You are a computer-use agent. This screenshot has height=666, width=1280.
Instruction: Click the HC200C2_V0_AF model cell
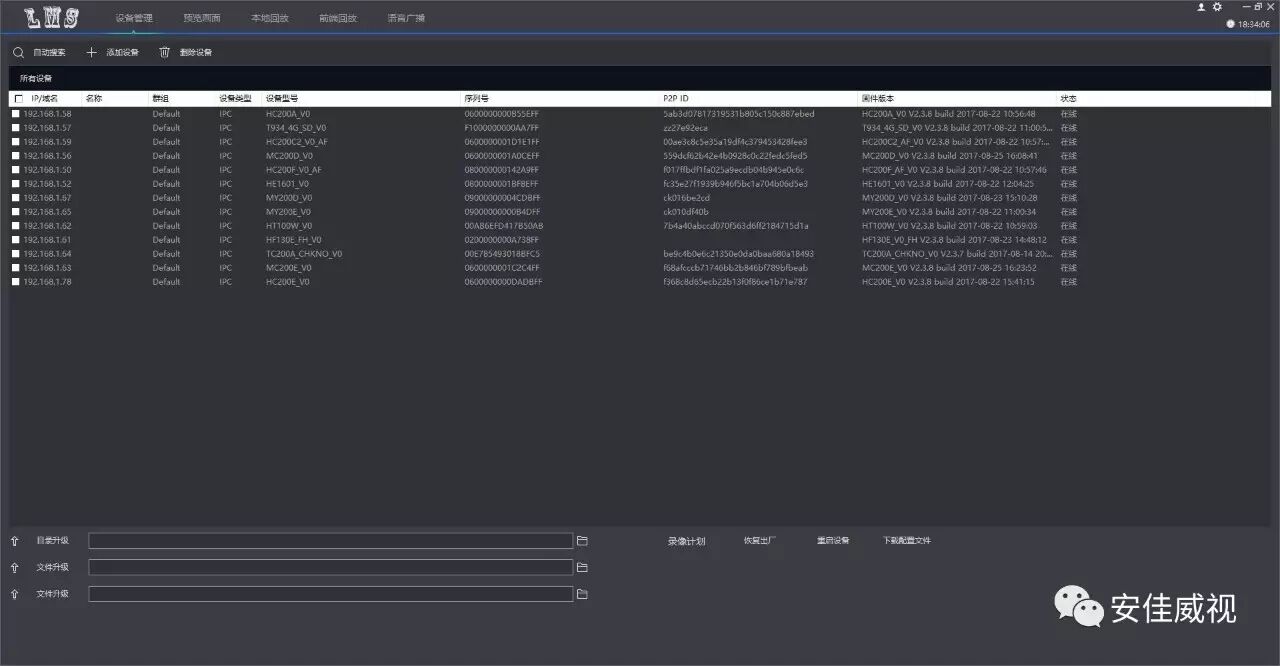(x=296, y=142)
